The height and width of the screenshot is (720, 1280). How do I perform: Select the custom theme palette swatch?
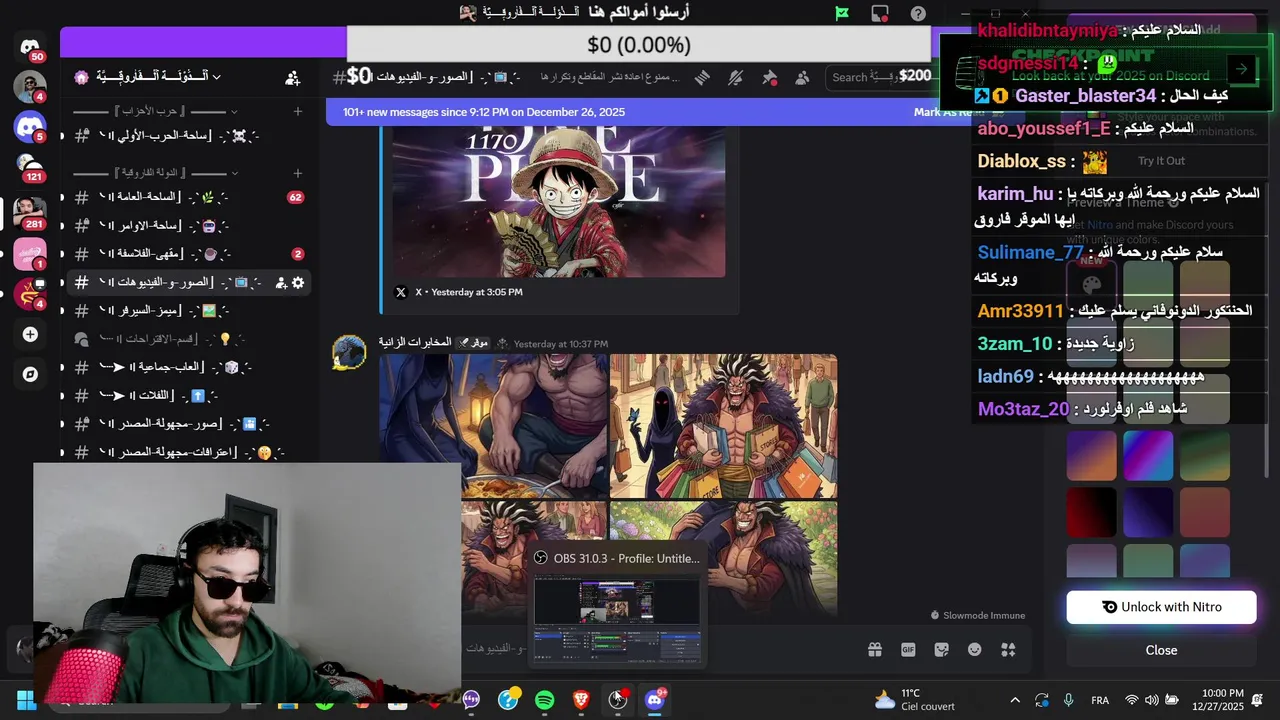tap(1091, 284)
